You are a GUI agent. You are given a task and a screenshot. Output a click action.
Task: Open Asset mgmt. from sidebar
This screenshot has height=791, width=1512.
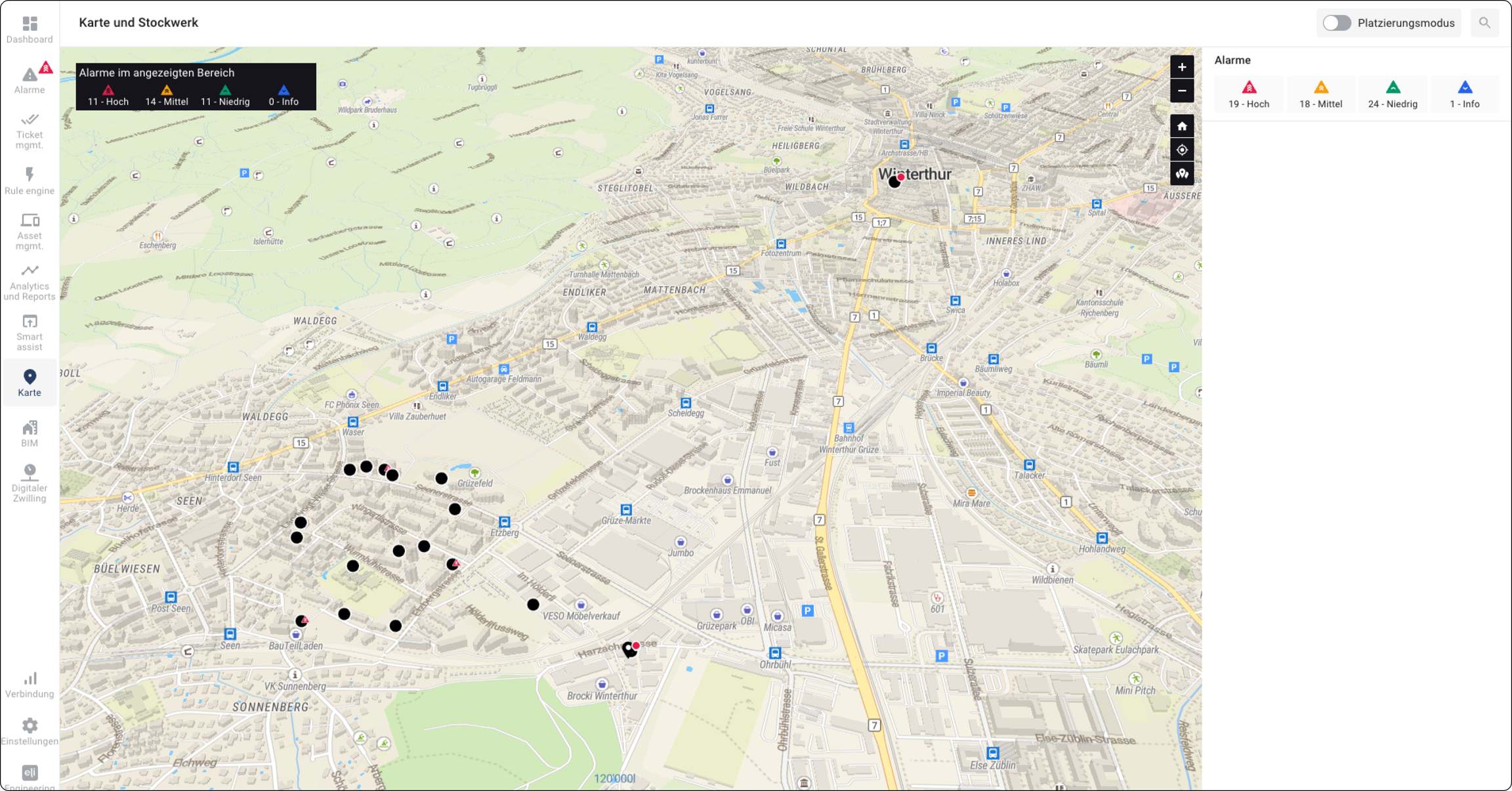click(30, 231)
